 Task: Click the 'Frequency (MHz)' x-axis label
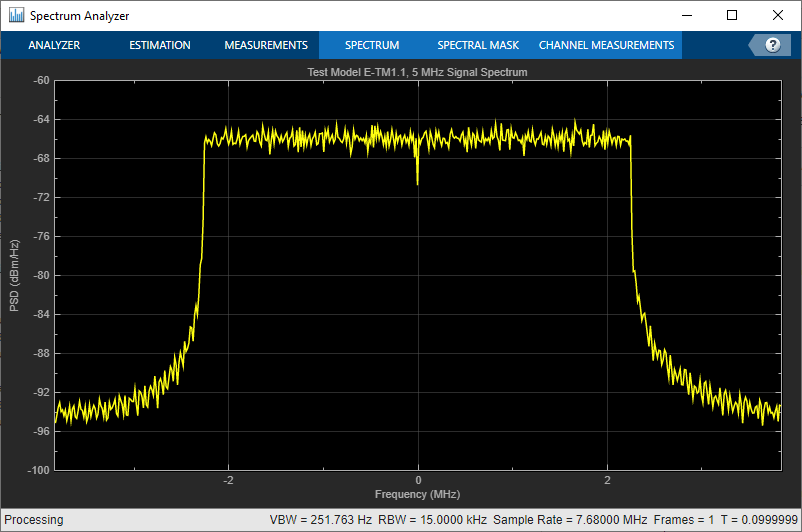417,494
